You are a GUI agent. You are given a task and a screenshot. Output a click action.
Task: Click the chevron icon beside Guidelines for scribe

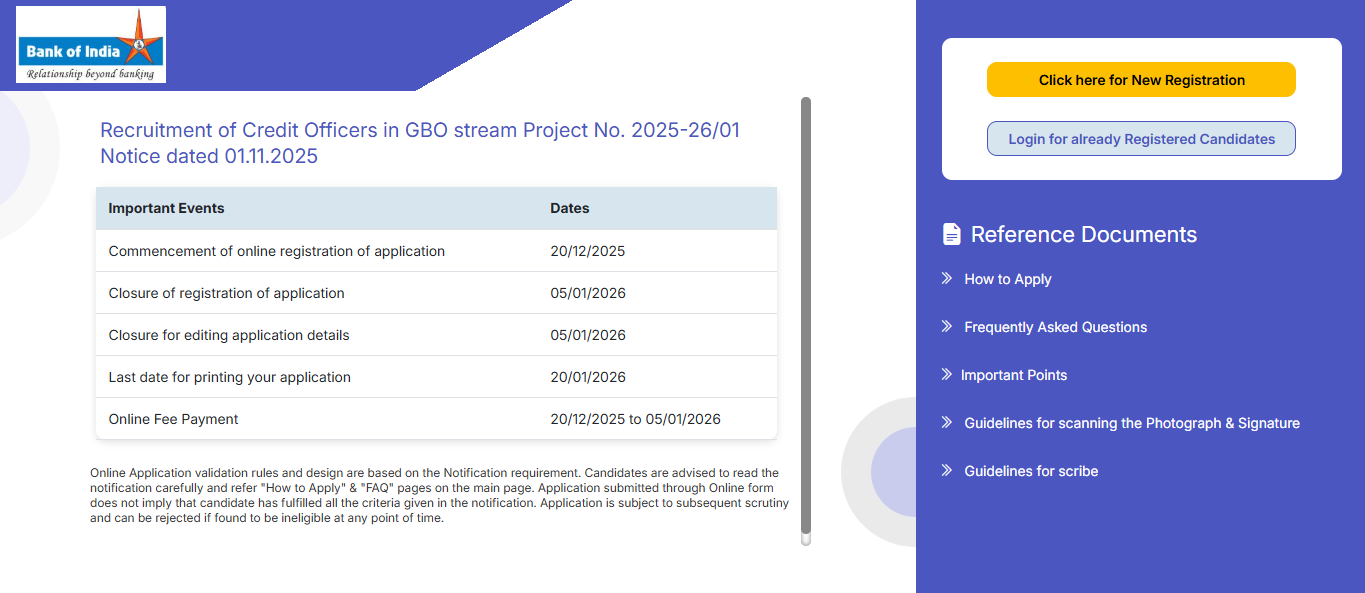946,471
